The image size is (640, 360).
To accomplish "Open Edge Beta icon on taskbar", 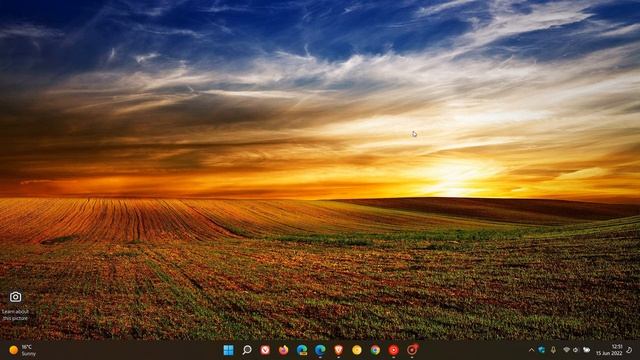I will [x=302, y=350].
